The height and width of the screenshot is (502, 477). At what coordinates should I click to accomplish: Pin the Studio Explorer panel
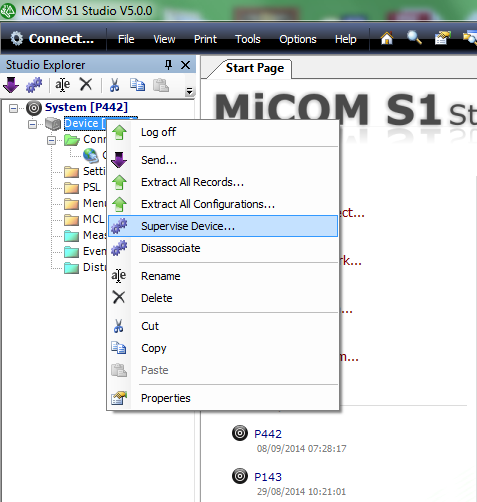169,65
